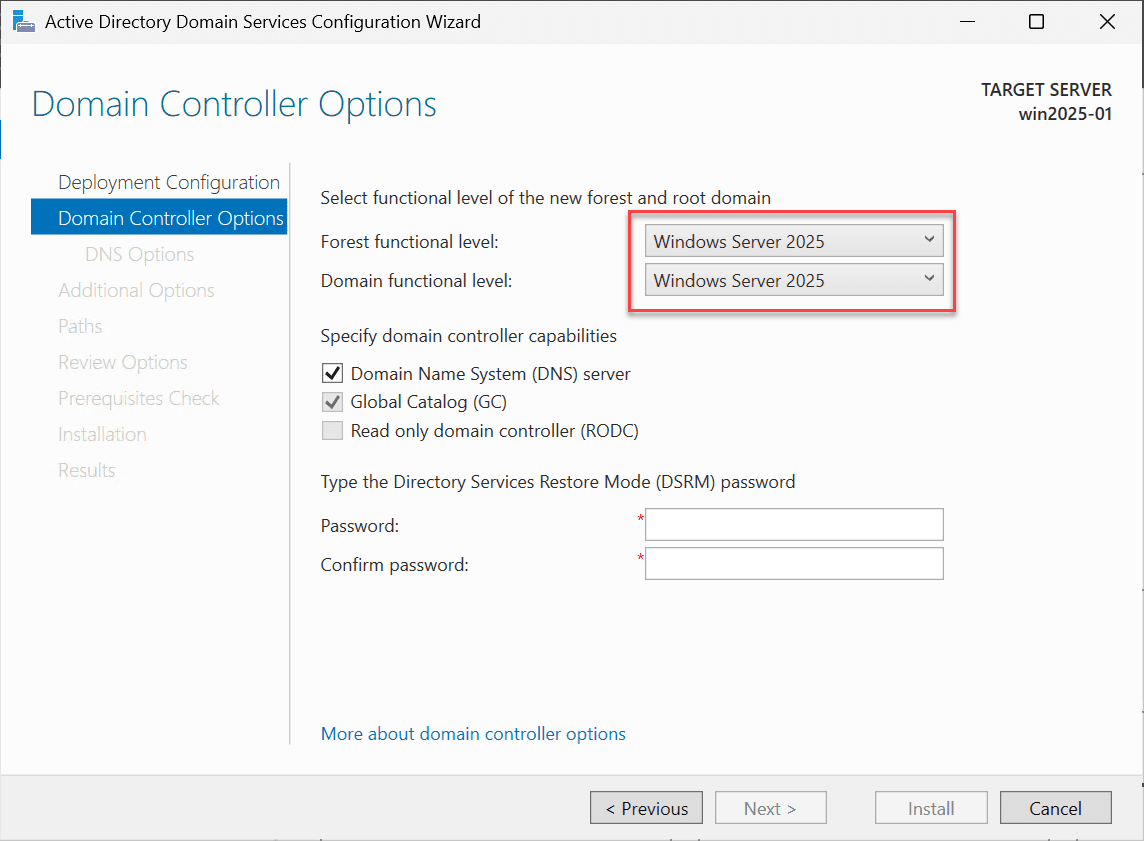Open More about domain controller options link
Viewport: 1144px width, 841px height.
point(473,734)
